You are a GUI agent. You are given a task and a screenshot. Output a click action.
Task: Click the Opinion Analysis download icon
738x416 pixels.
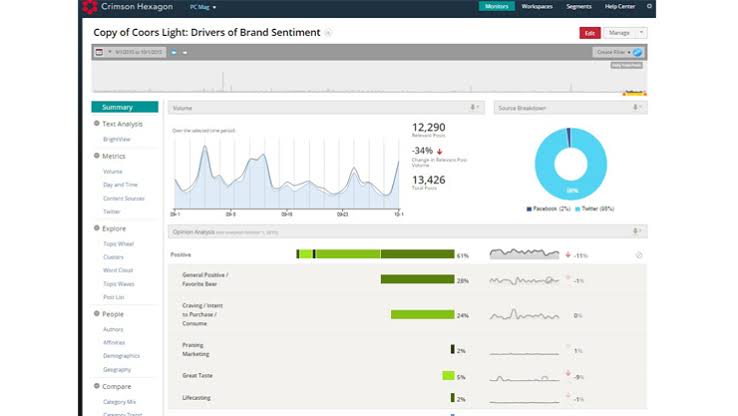coord(636,231)
